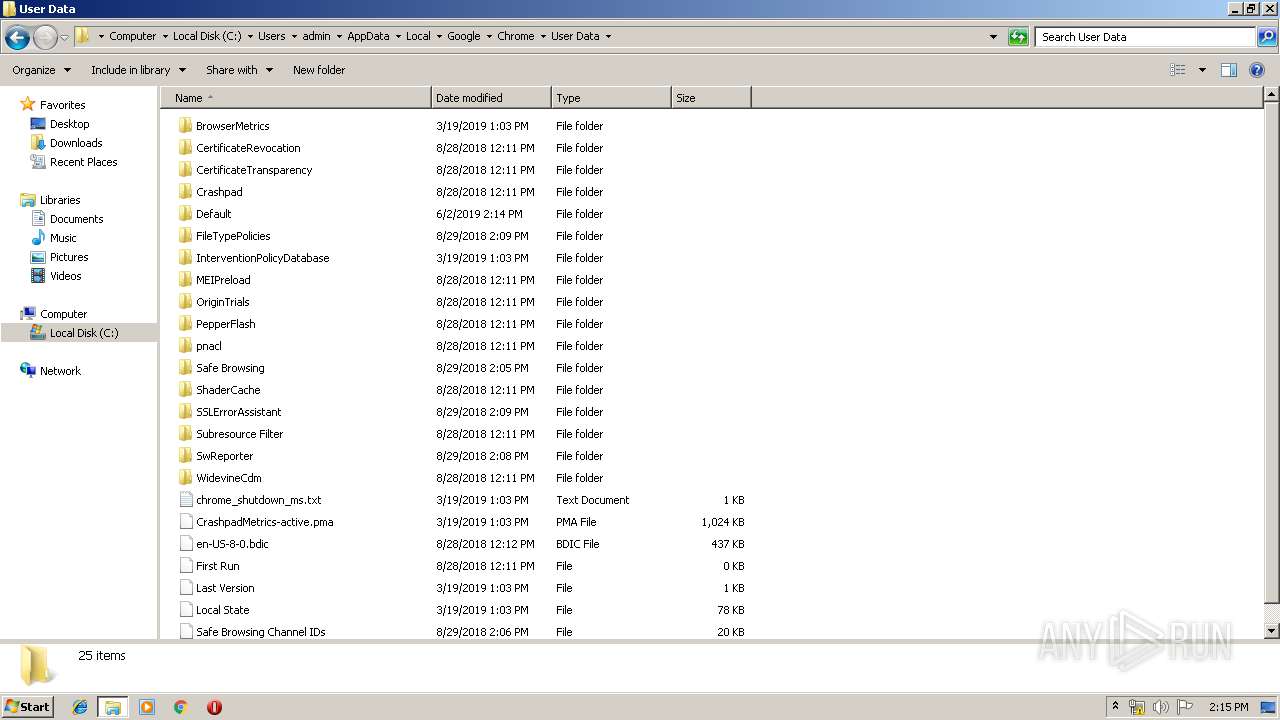Screen dimensions: 1280x720
Task: Select en-US-8-0.bdic file name
Action: (x=232, y=544)
